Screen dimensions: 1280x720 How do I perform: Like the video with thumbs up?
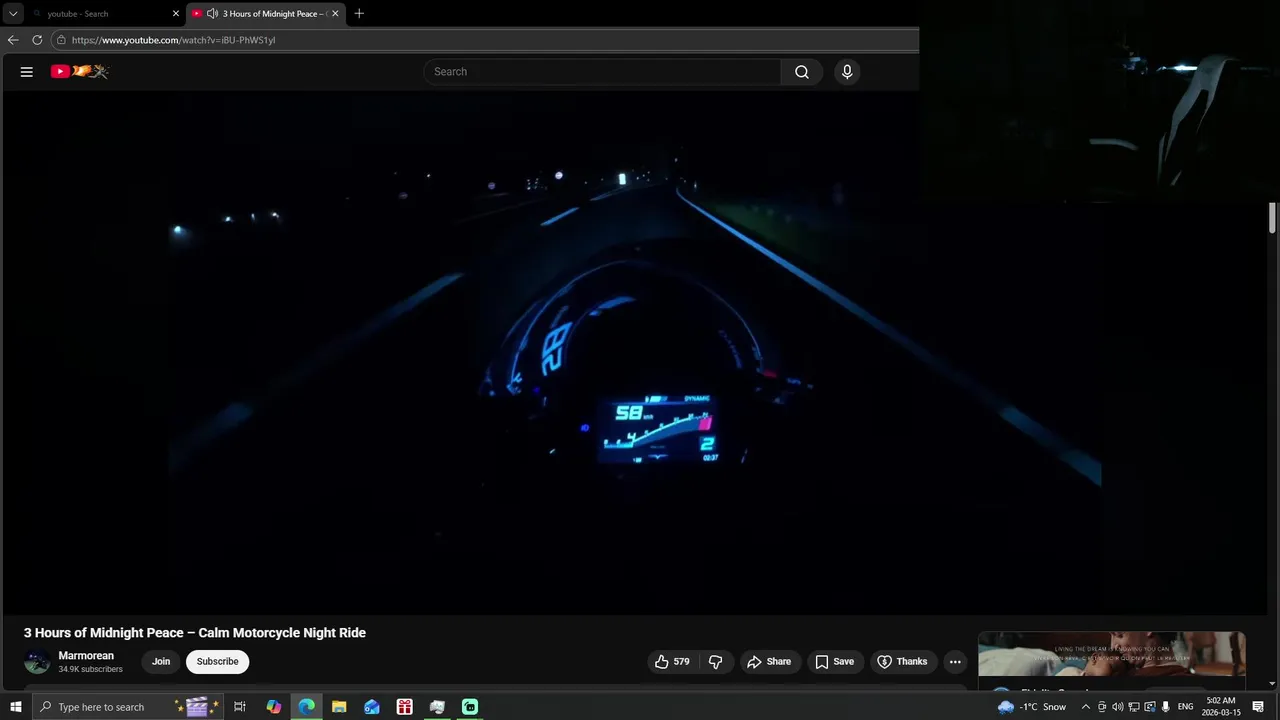tap(673, 662)
